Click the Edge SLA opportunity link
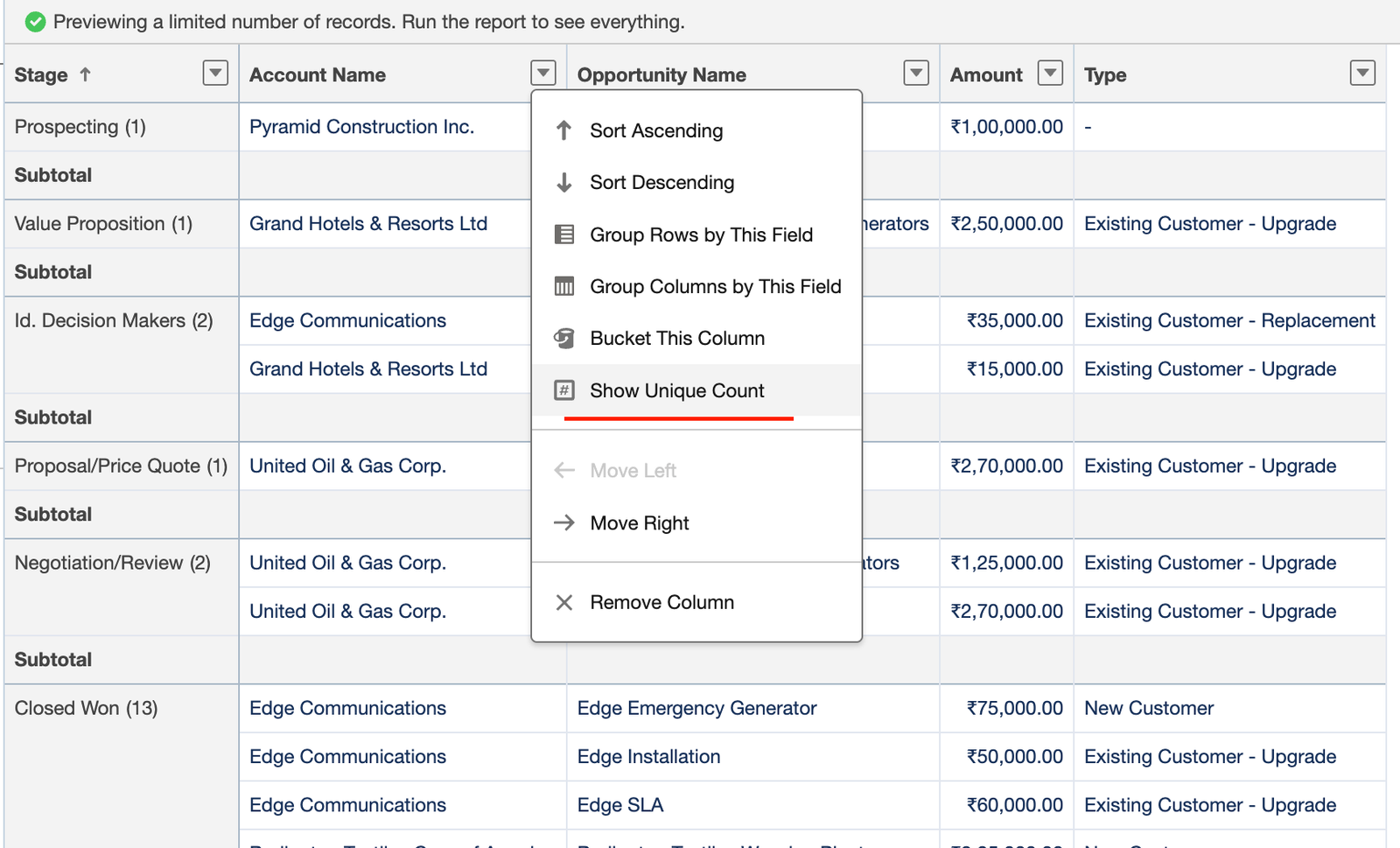 click(619, 805)
